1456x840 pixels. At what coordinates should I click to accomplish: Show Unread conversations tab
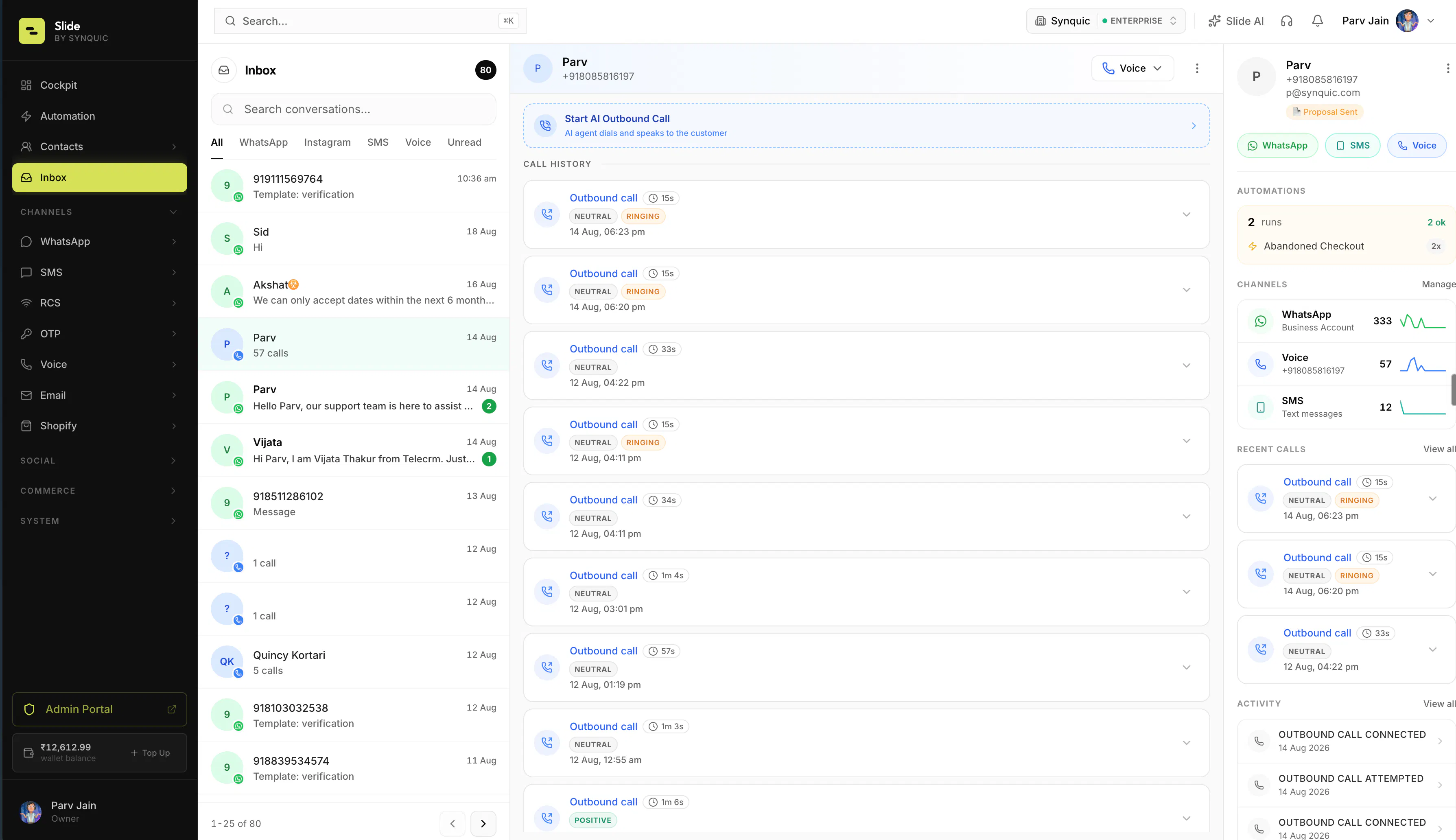tap(464, 142)
